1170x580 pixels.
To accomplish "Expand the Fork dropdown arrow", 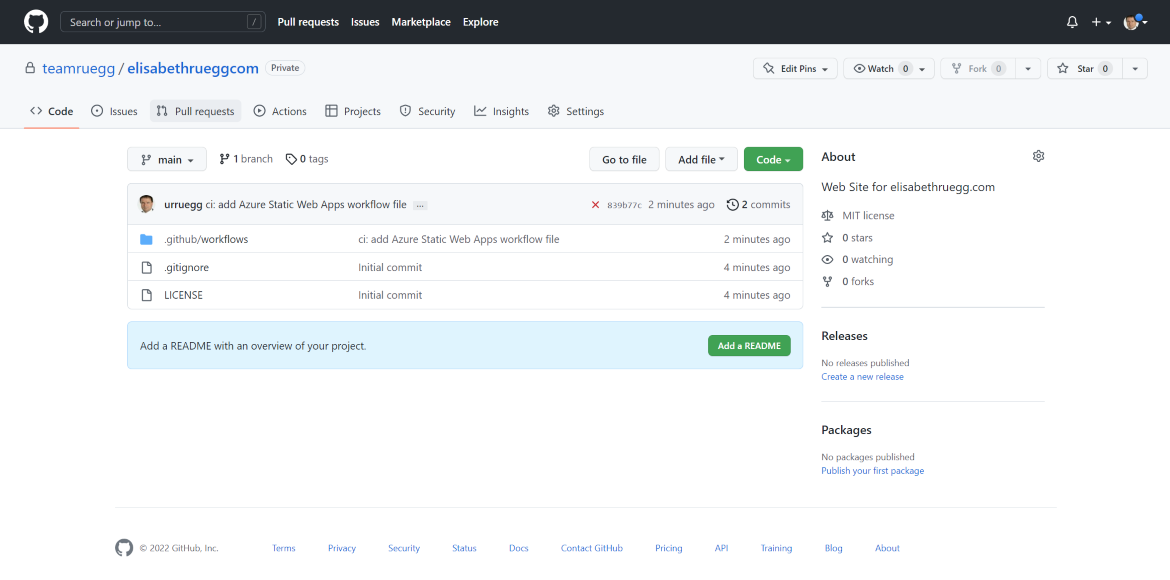I will click(x=1027, y=69).
